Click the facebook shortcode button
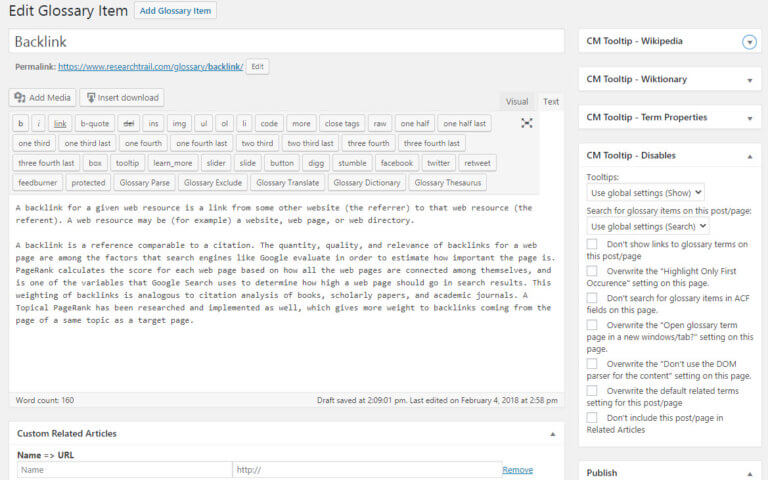Screen dimensions: 768x480 coord(397,163)
